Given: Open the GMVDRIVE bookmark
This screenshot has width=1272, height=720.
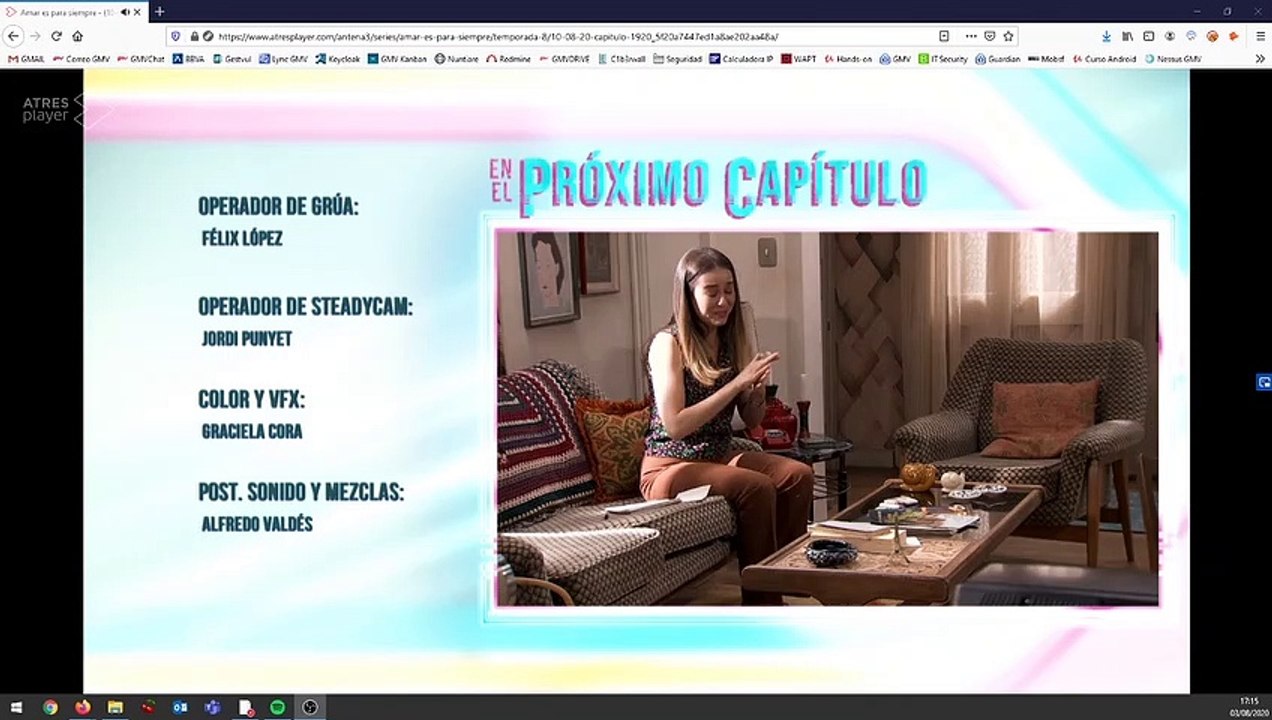Looking at the screenshot, I should click(566, 59).
